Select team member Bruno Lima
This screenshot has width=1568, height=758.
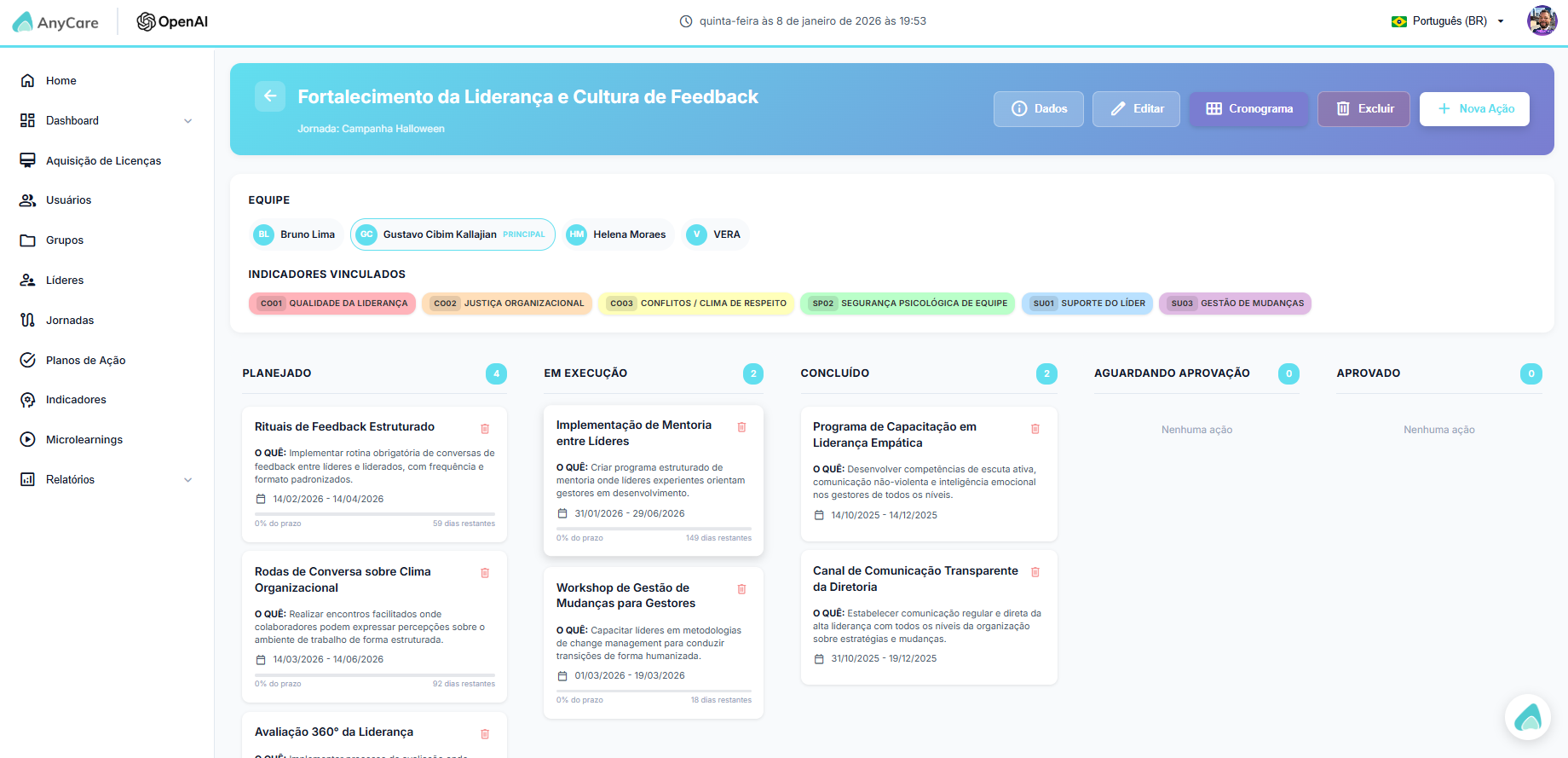tap(295, 234)
